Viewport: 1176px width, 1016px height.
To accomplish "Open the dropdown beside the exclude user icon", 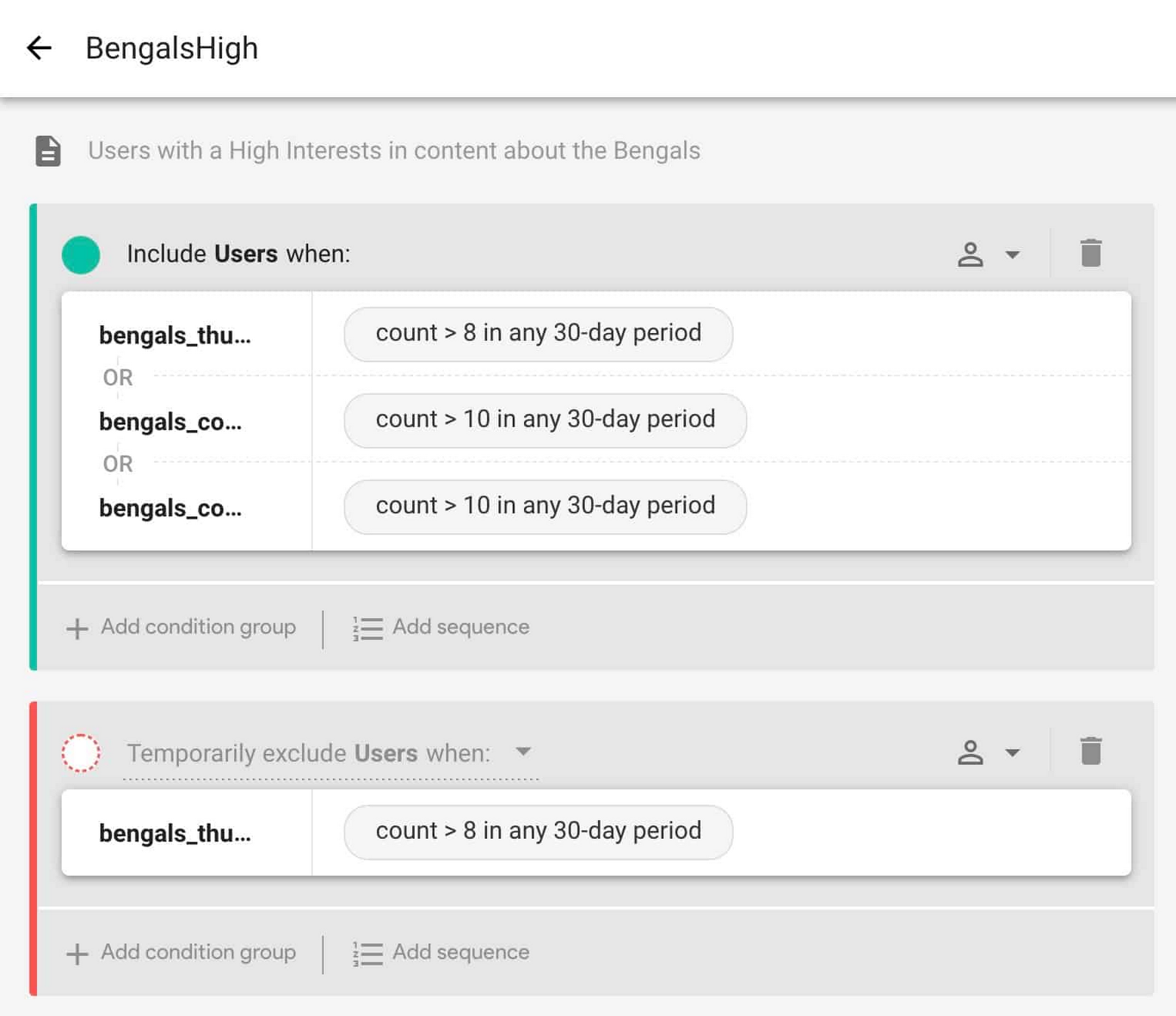I will pos(1013,753).
